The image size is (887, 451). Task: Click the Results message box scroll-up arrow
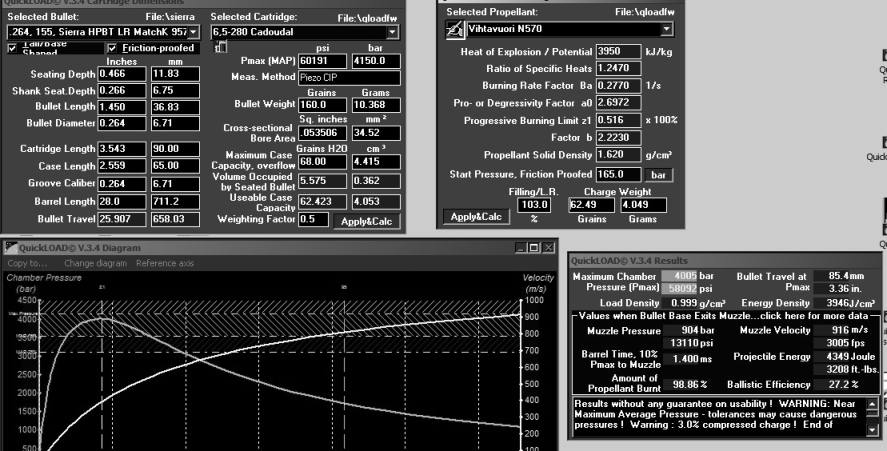pos(872,404)
